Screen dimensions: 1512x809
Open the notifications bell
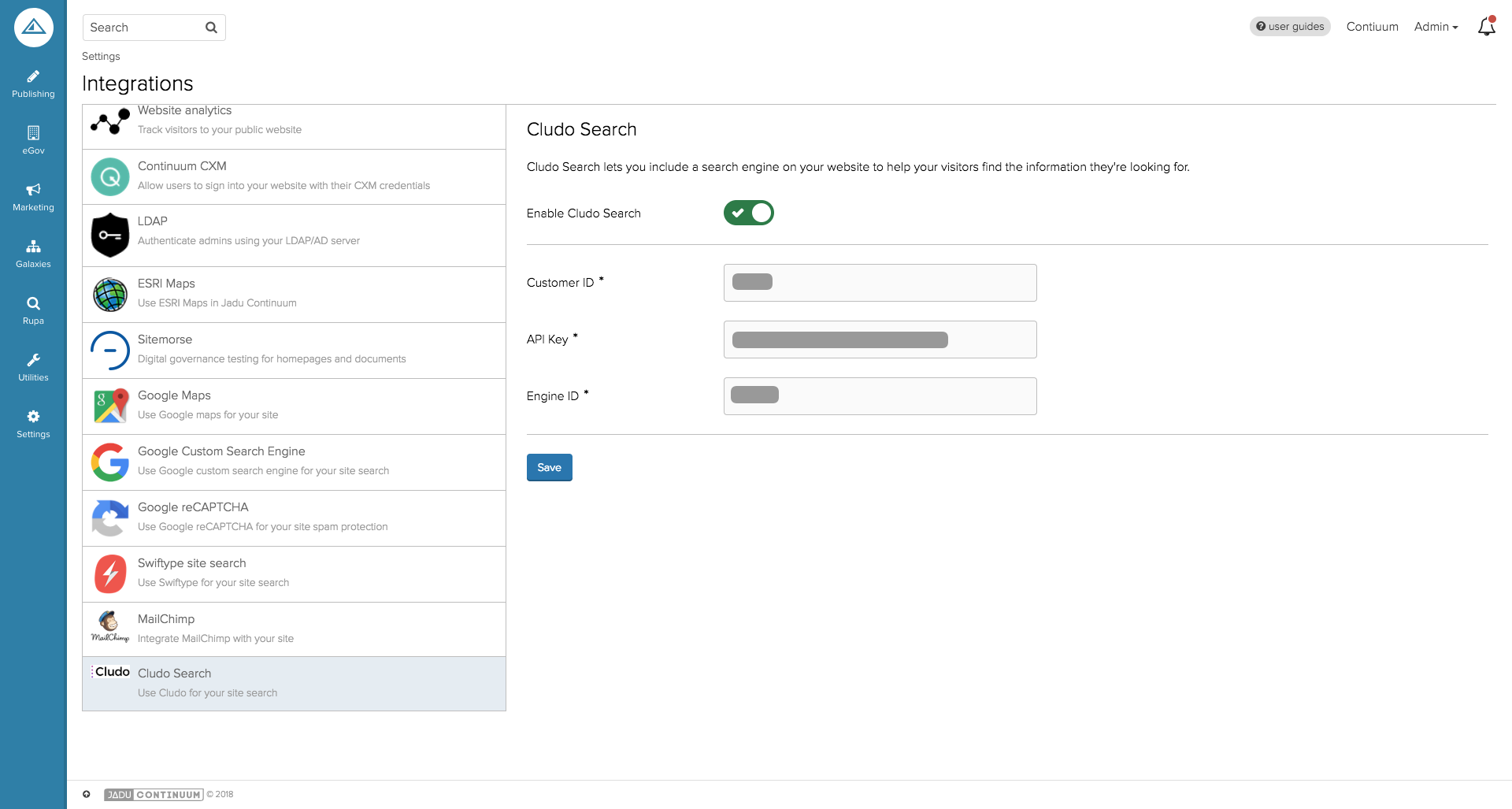pyautogui.click(x=1486, y=26)
